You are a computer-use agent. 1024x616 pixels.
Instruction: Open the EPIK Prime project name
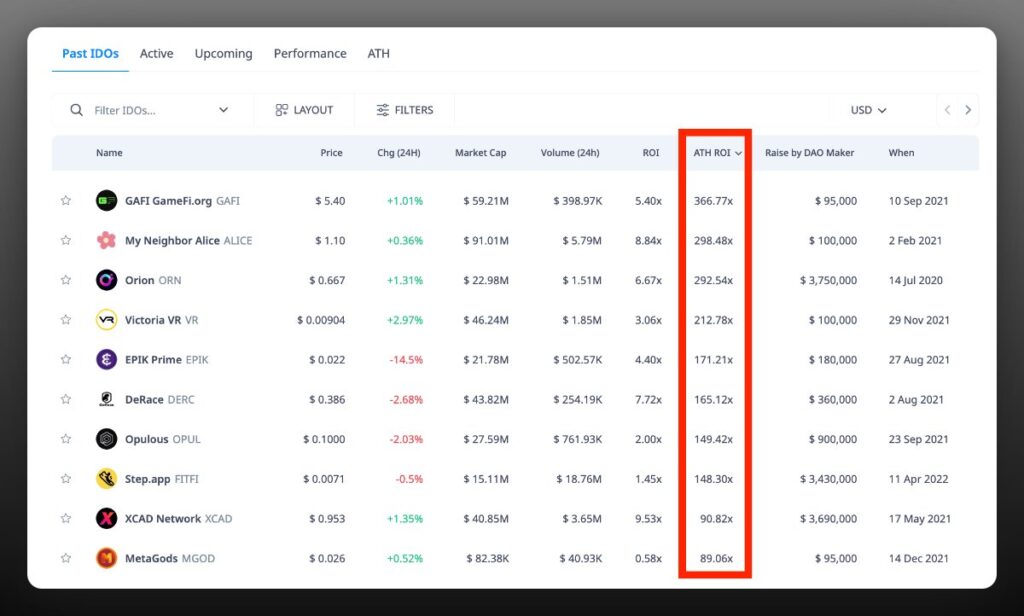coord(153,360)
